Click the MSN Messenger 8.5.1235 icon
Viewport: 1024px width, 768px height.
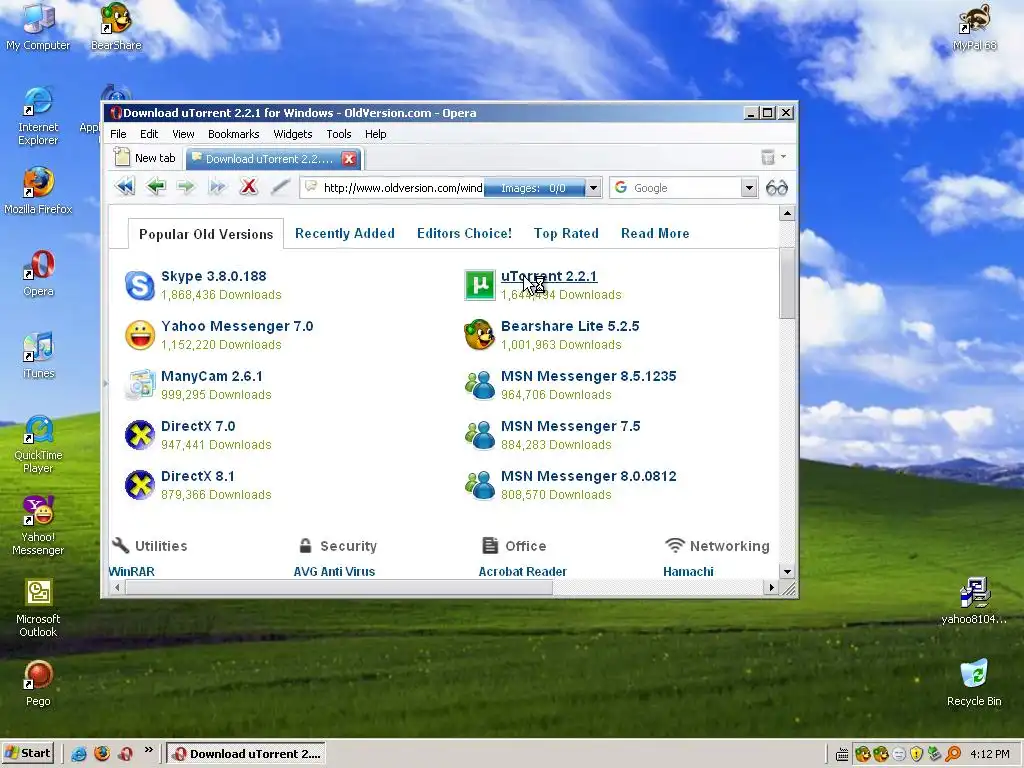tap(480, 385)
